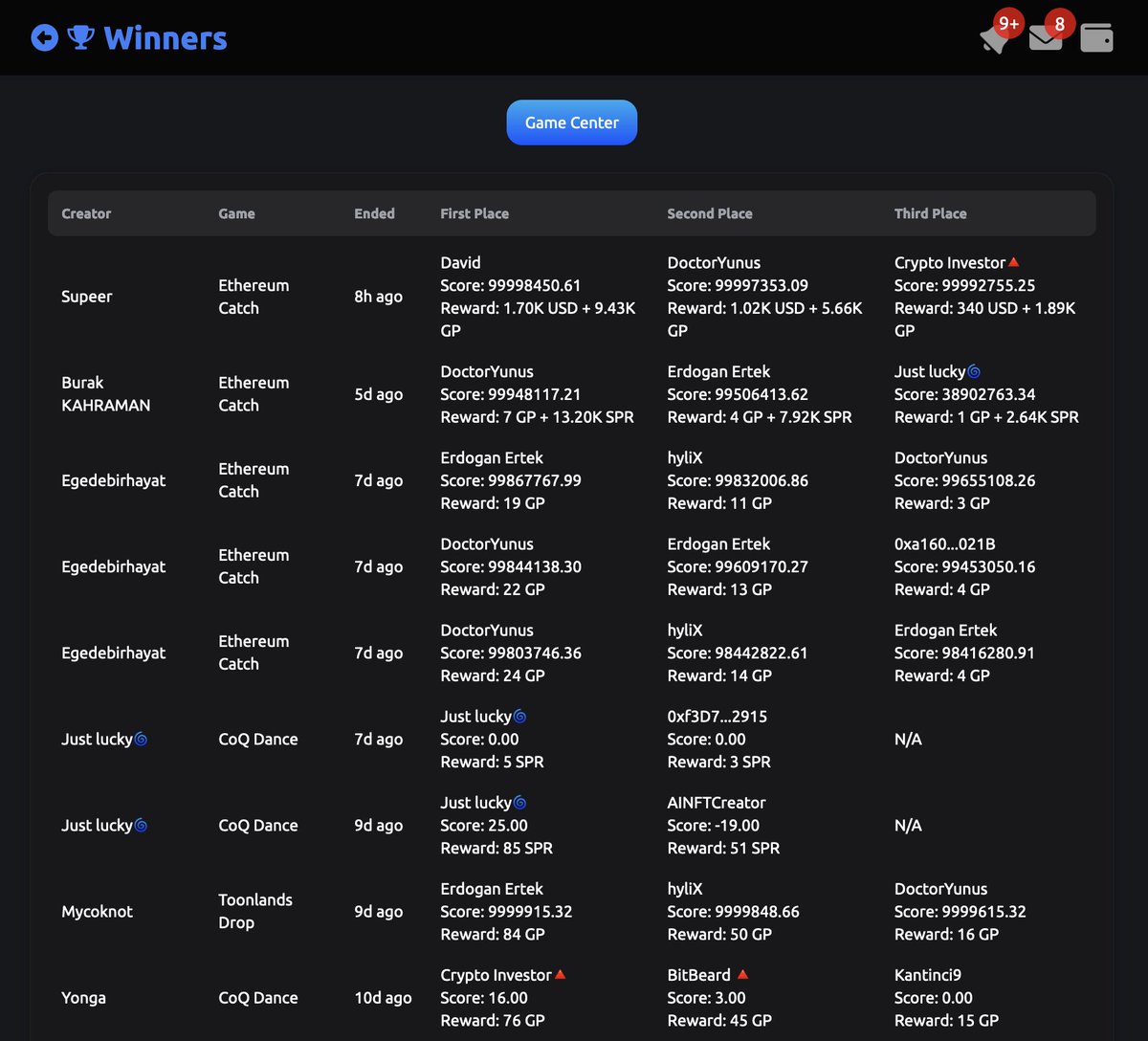Screen dimensions: 1148x1041
Task: Open the wallet icon
Action: (x=1096, y=38)
